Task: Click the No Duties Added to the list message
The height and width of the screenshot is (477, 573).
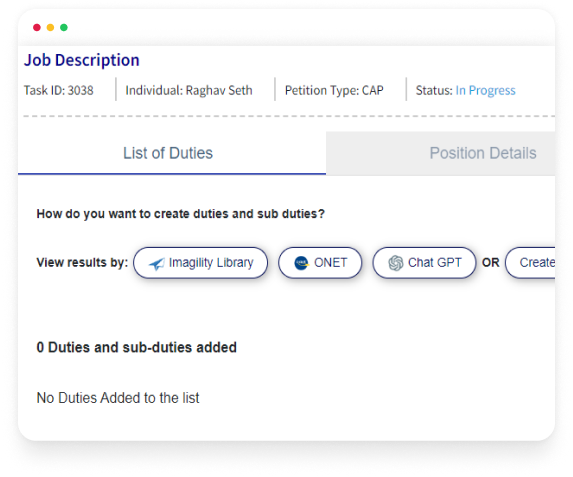Action: point(118,398)
